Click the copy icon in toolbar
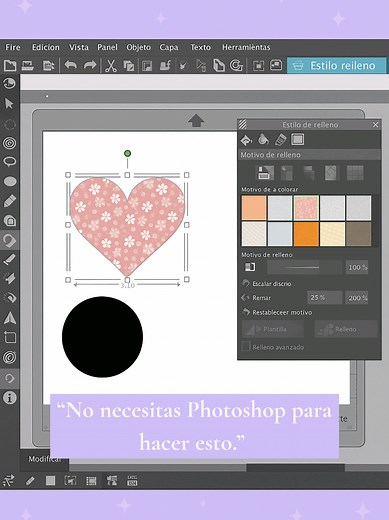The image size is (389, 520). [129, 66]
